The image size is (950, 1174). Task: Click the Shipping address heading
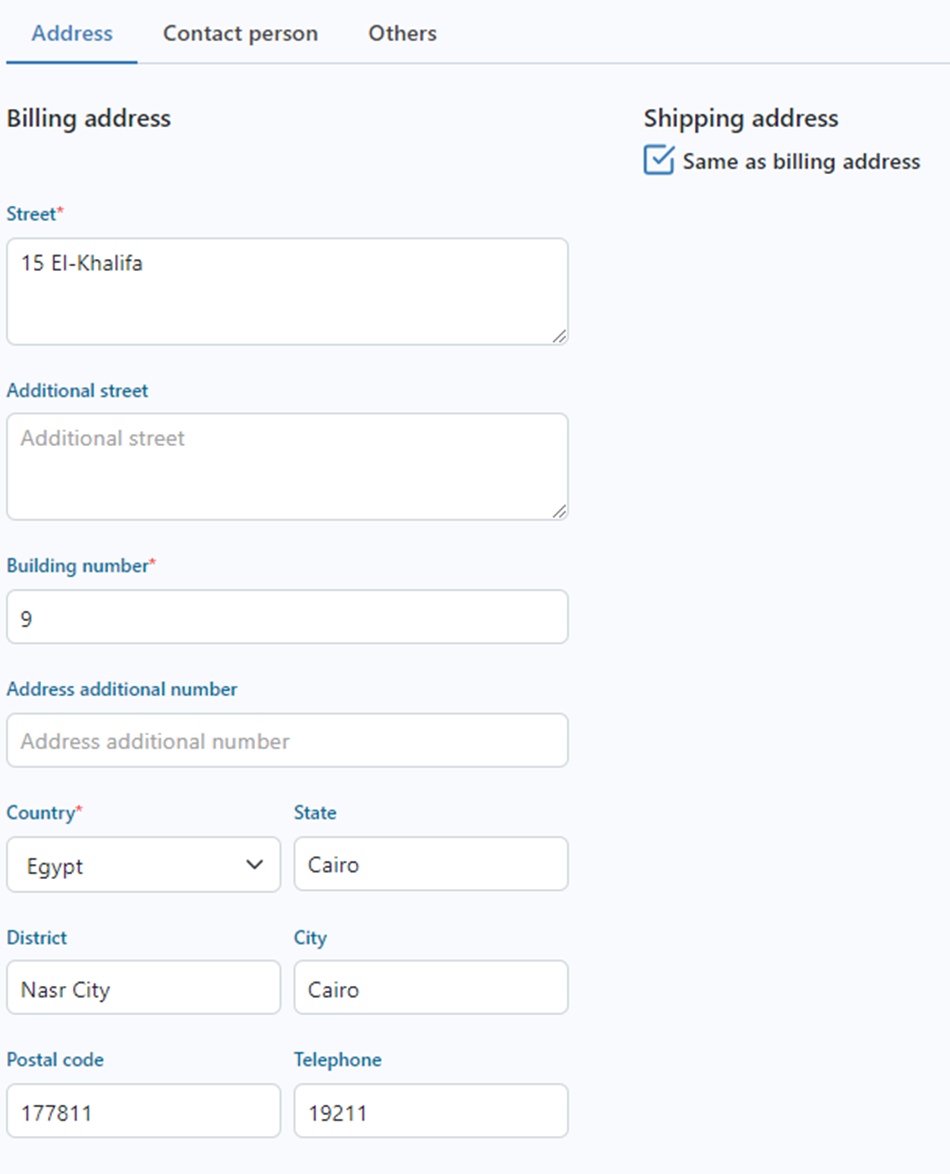(741, 118)
